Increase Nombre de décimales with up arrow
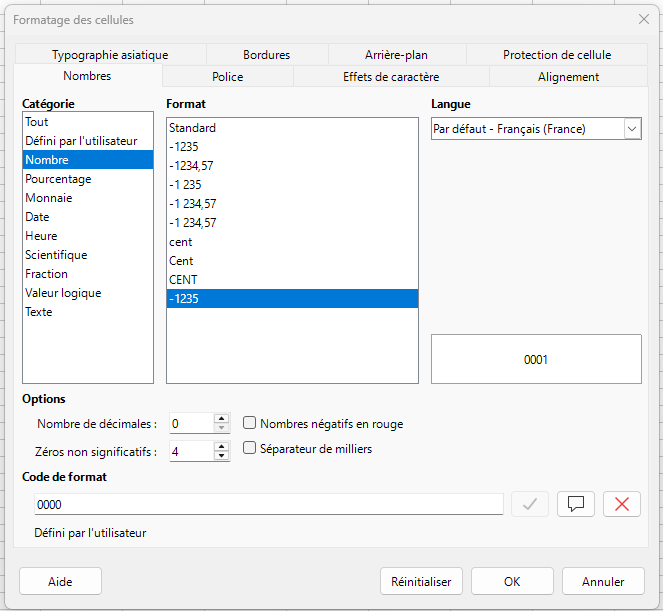663x611 pixels. click(222, 419)
